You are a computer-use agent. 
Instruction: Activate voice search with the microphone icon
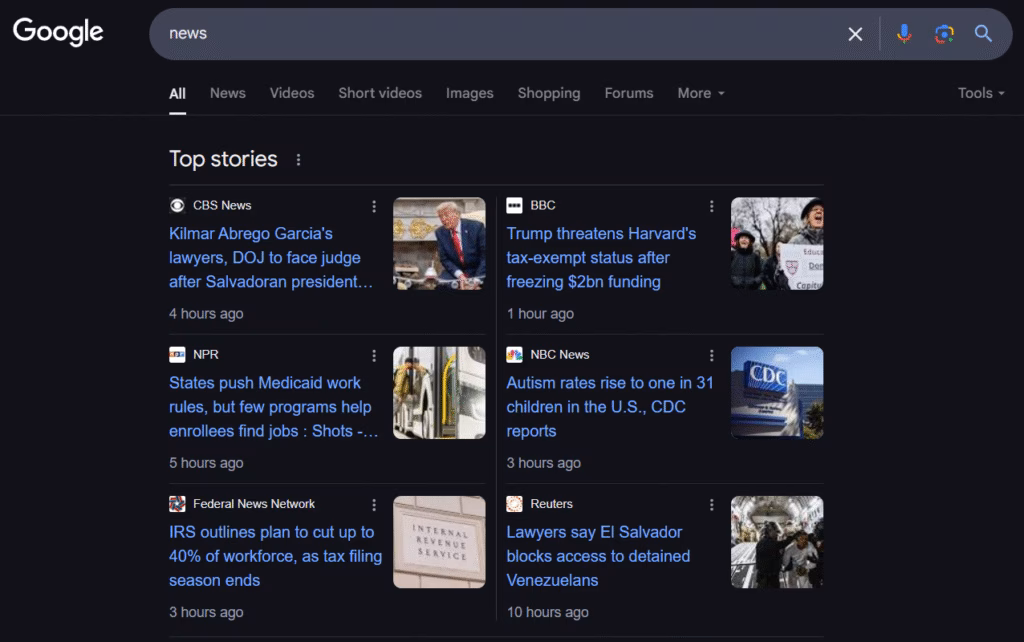[x=903, y=33]
